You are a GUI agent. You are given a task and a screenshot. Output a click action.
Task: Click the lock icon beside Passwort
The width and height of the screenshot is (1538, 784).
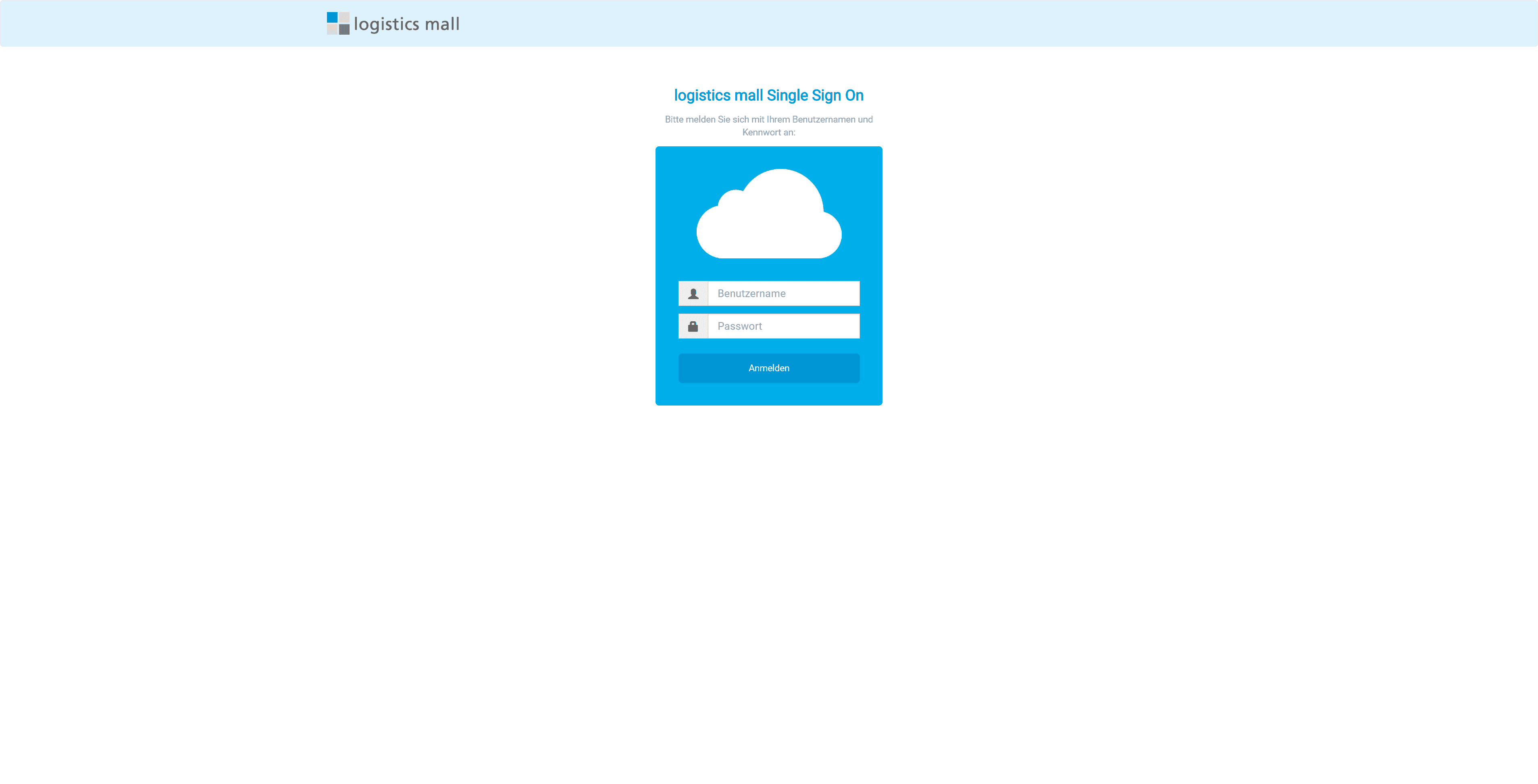(693, 326)
